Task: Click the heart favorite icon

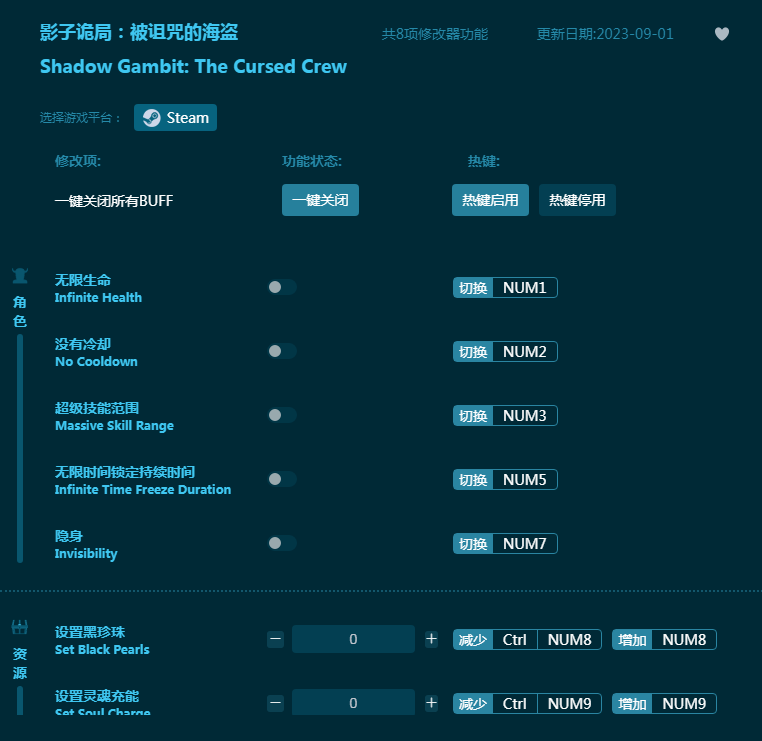Action: pos(722,34)
